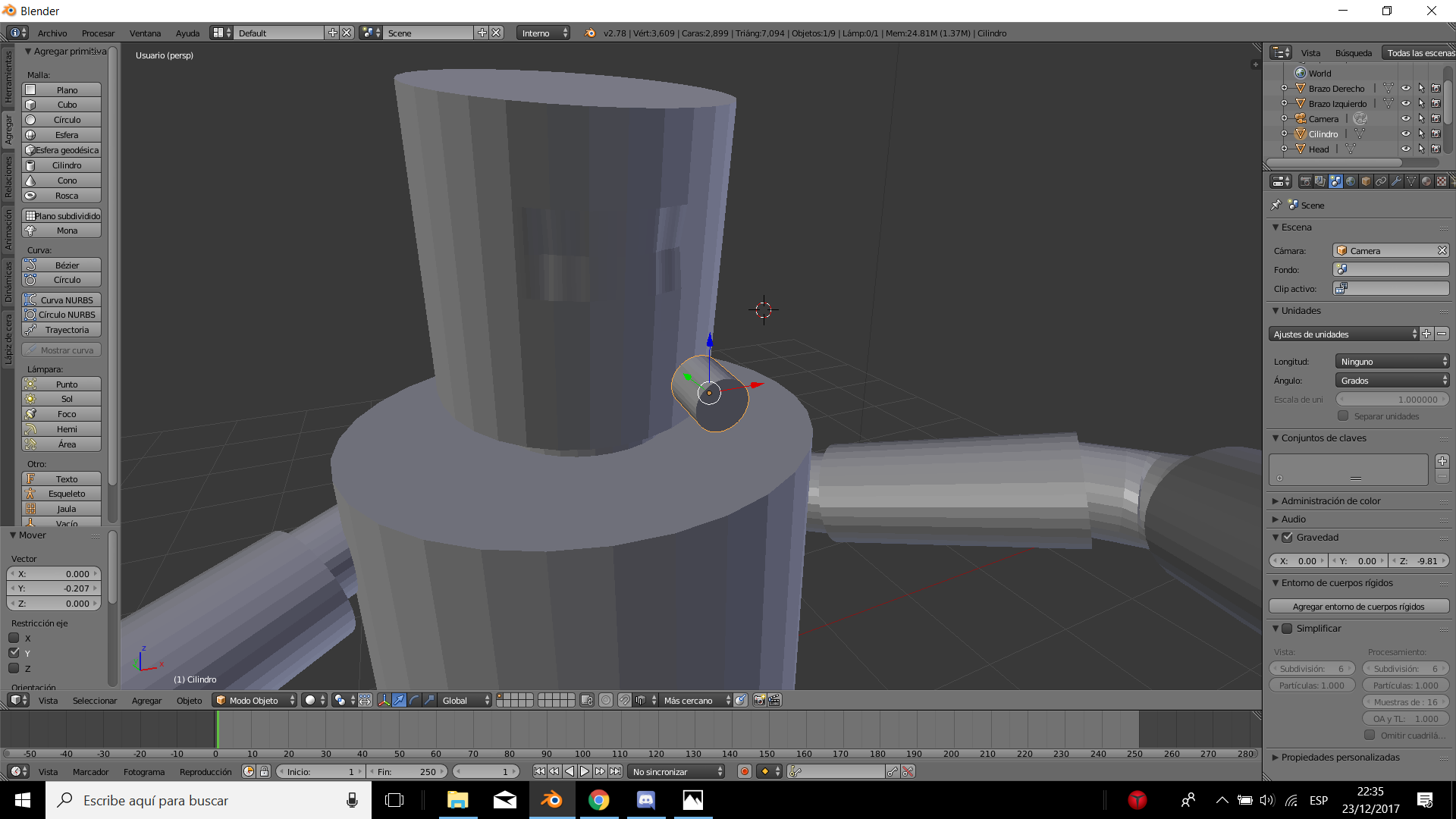The width and height of the screenshot is (1456, 819).
Task: Pin the Scene properties context
Action: click(1276, 205)
